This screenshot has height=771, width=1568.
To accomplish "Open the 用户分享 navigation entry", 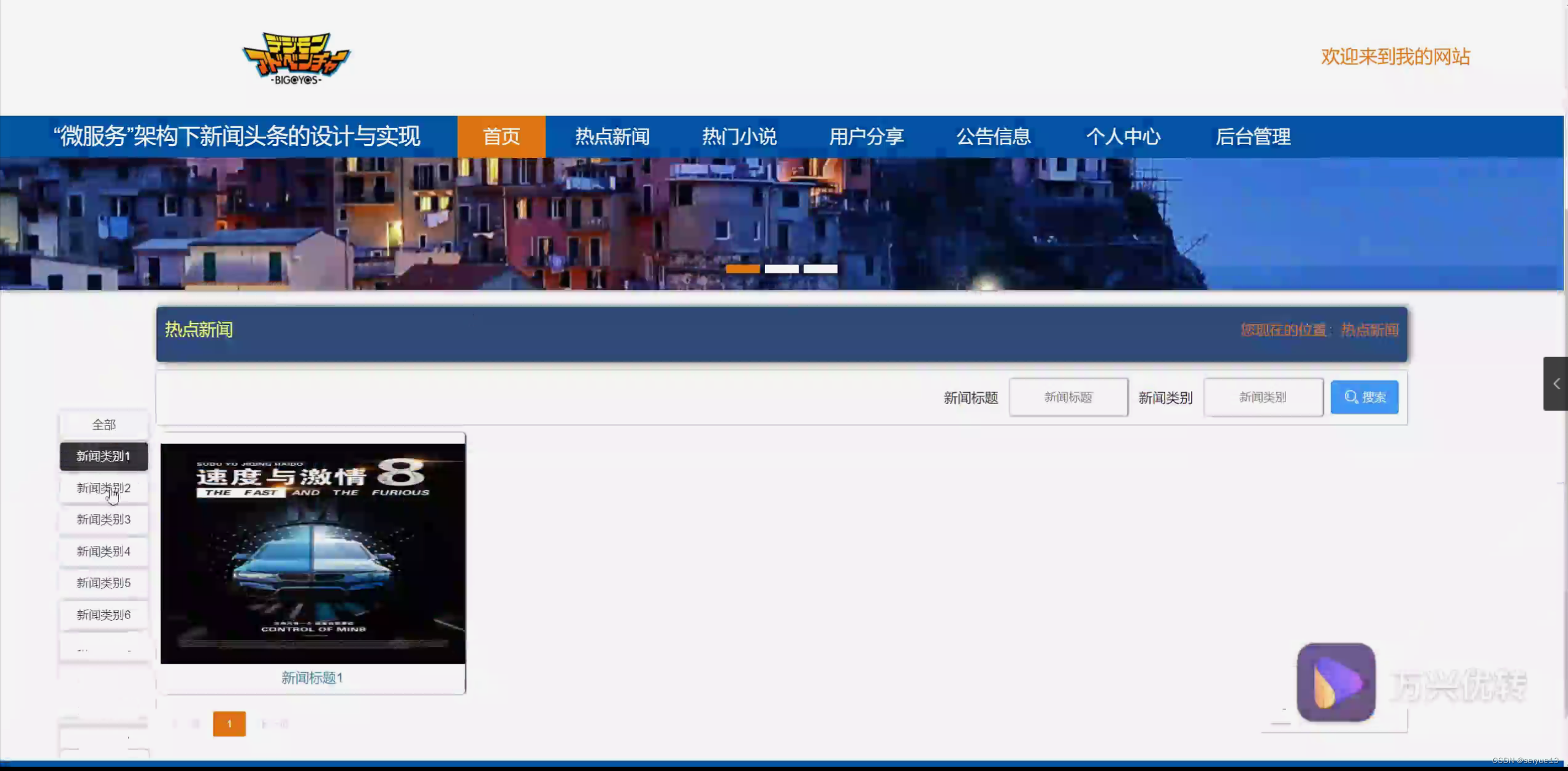I will (x=866, y=136).
